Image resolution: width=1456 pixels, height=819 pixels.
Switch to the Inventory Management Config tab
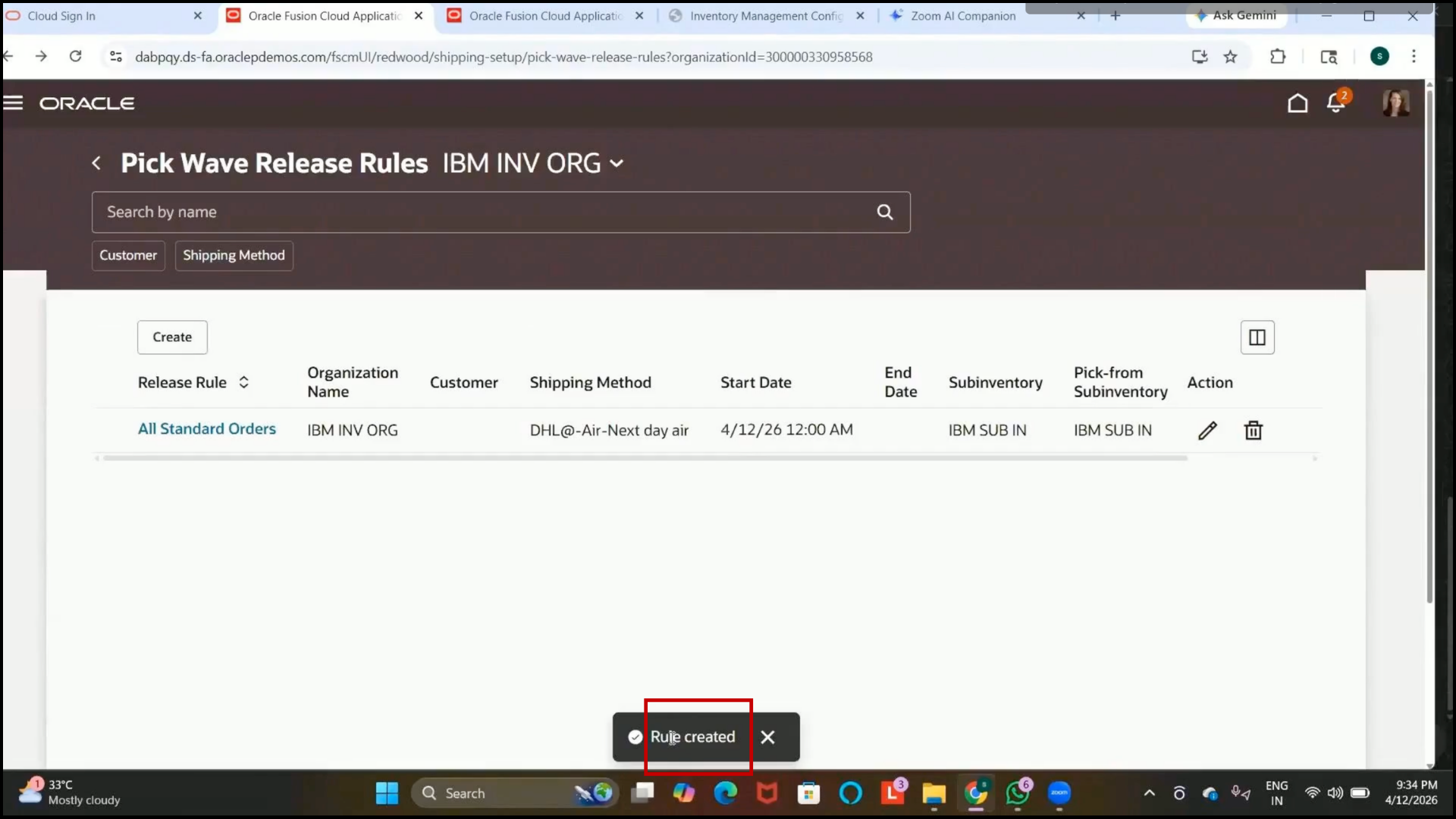click(766, 16)
